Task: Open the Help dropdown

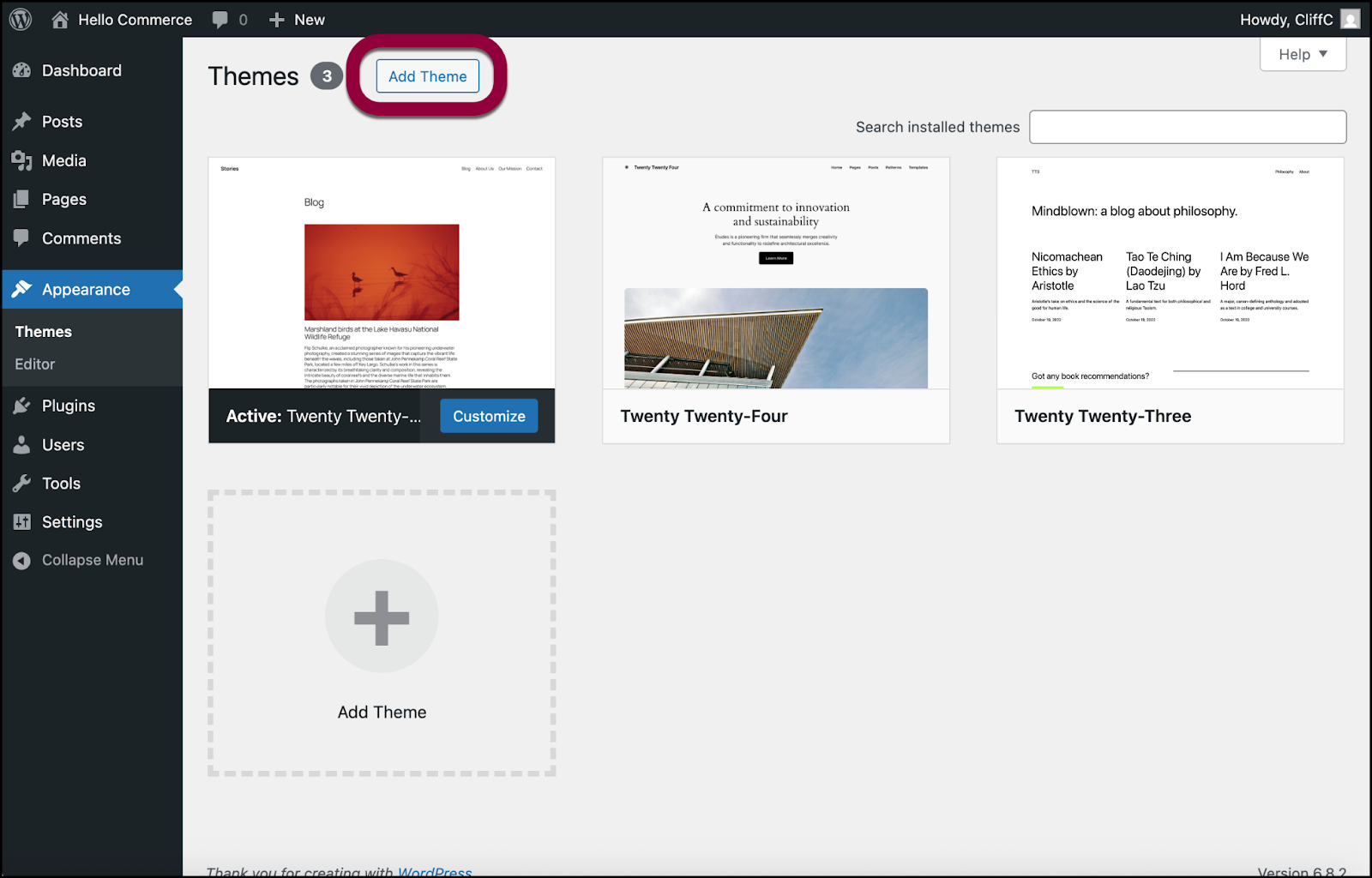Action: 1303,54
